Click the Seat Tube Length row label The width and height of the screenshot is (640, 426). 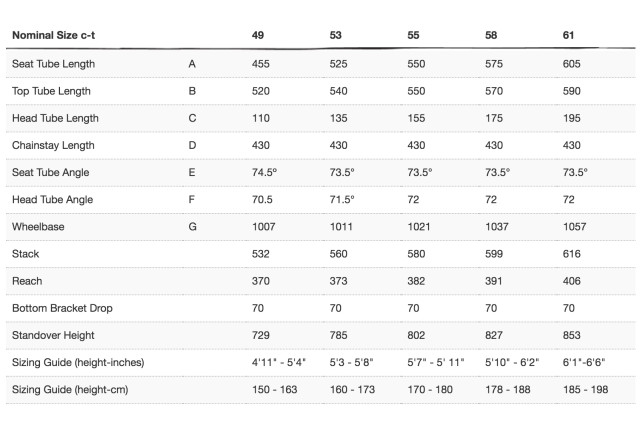click(53, 64)
